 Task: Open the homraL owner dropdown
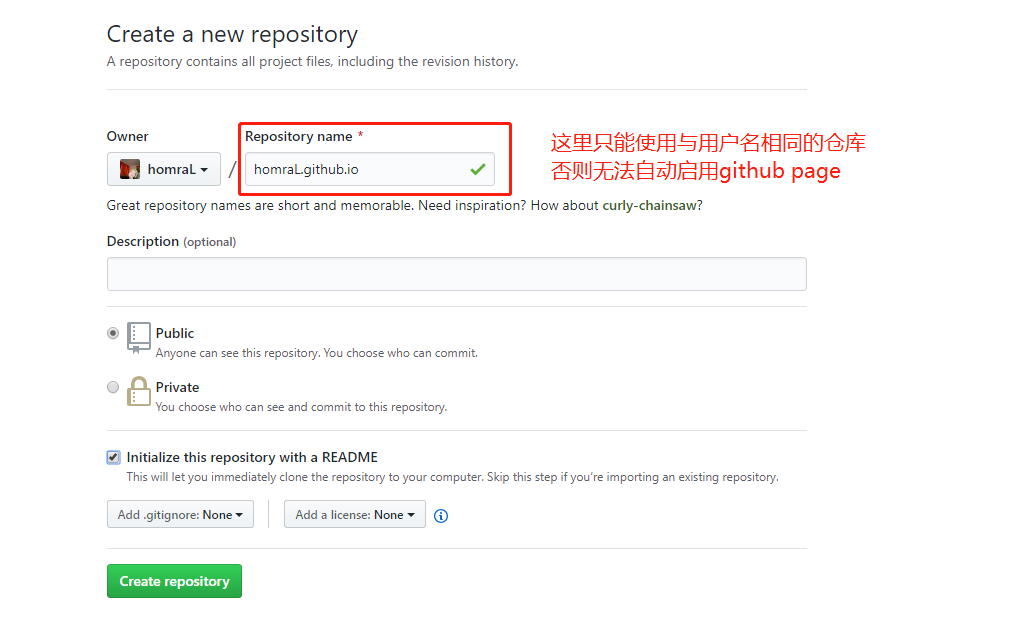164,169
